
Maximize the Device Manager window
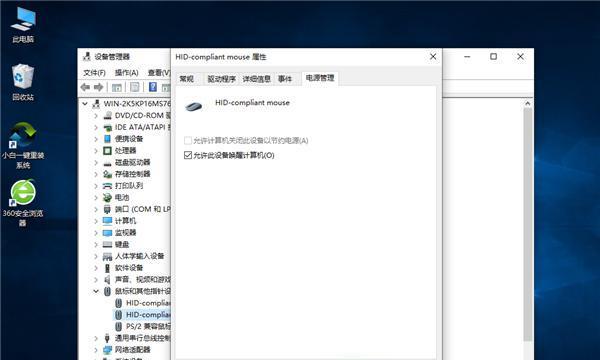click(x=494, y=57)
